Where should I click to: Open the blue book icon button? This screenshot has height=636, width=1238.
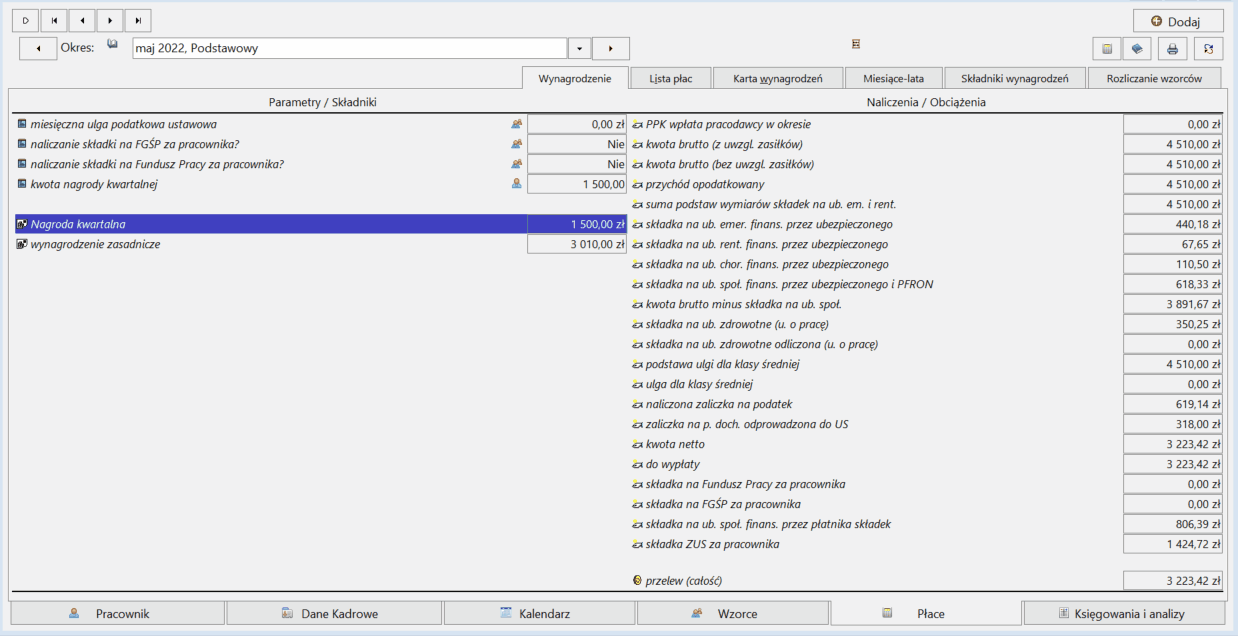pyautogui.click(x=1136, y=48)
